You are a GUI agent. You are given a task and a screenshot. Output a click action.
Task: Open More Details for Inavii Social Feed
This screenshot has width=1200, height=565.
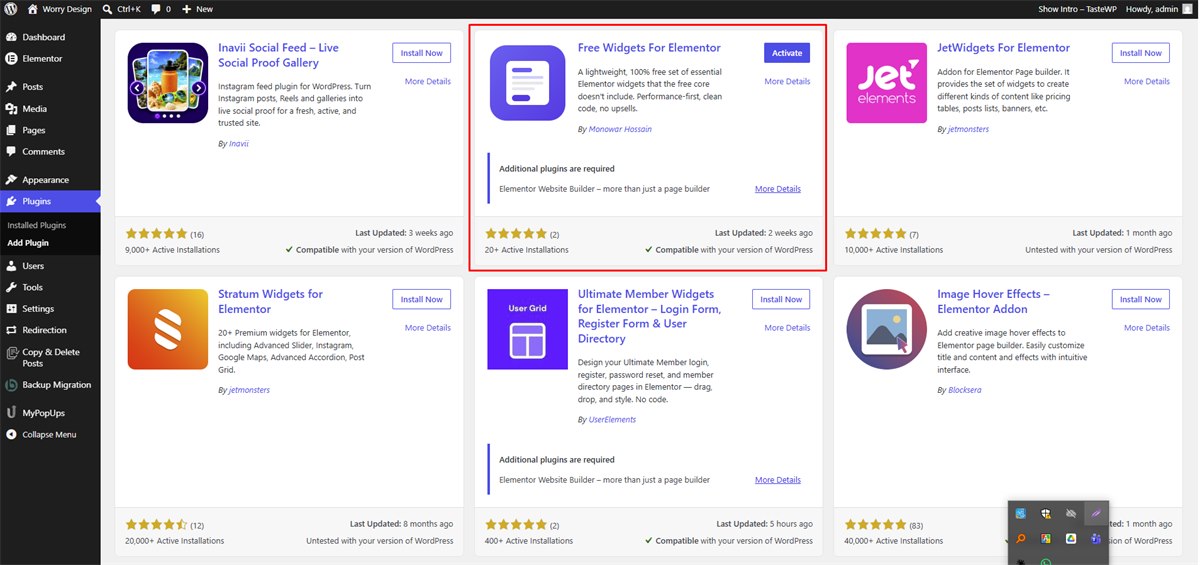[x=428, y=81]
